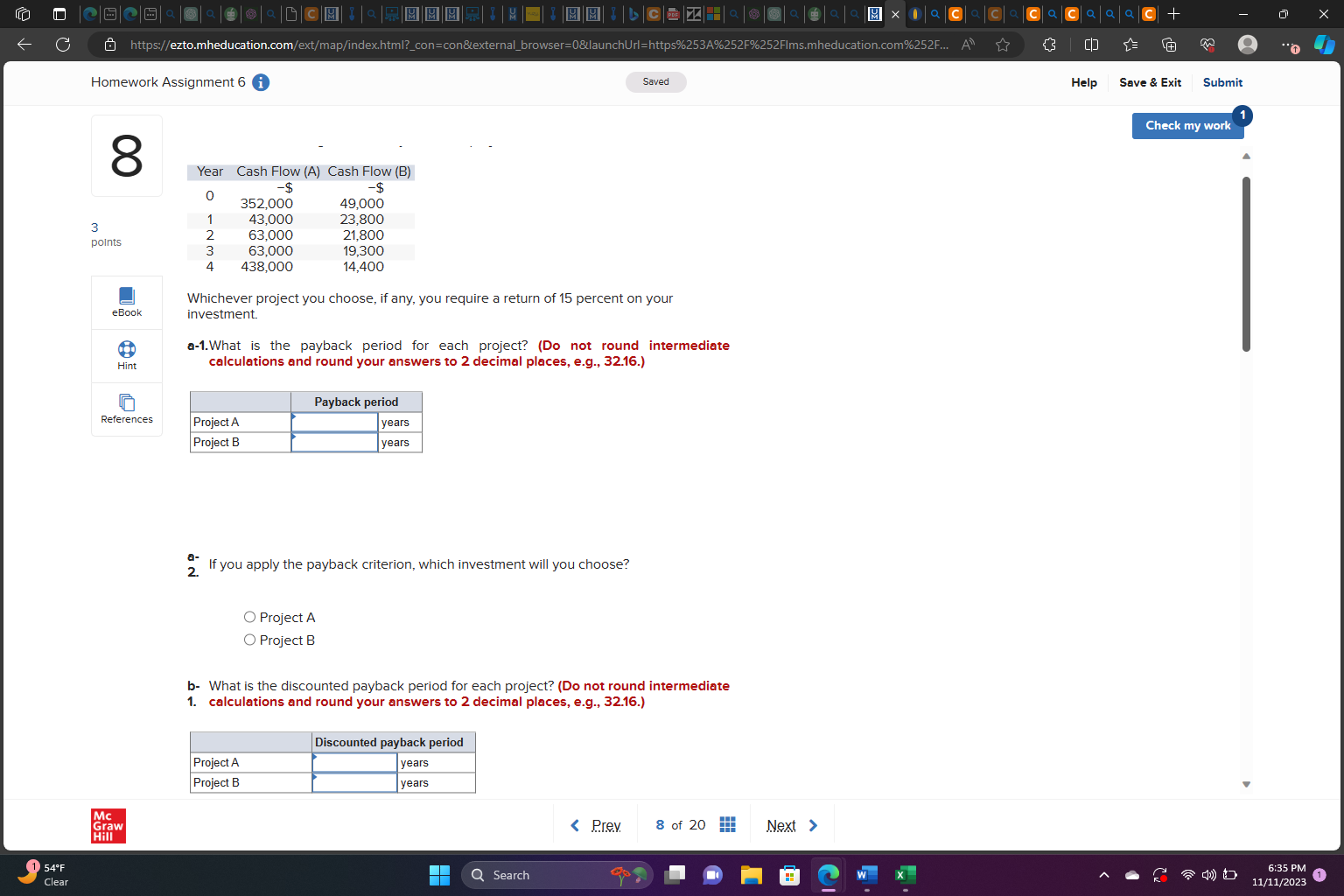Open browser collections icon
This screenshot has height=896, width=1344.
click(1169, 45)
